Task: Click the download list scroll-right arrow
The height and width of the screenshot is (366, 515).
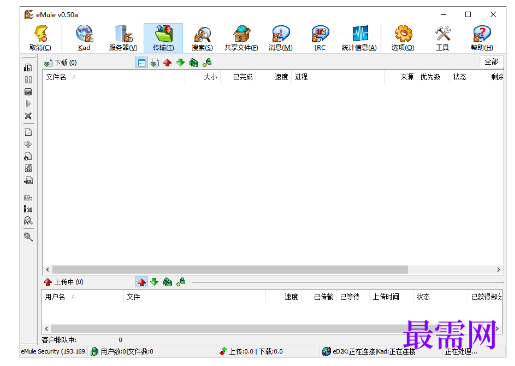Action: [498, 269]
